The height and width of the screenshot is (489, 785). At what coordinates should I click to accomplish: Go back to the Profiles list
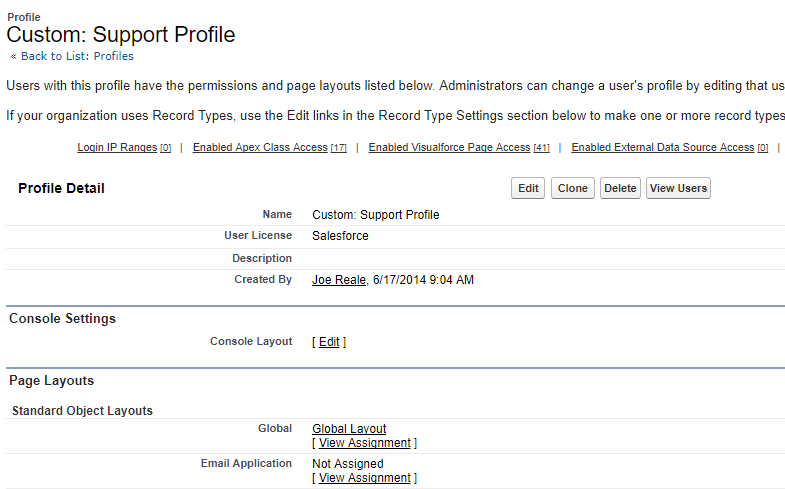pyautogui.click(x=77, y=56)
